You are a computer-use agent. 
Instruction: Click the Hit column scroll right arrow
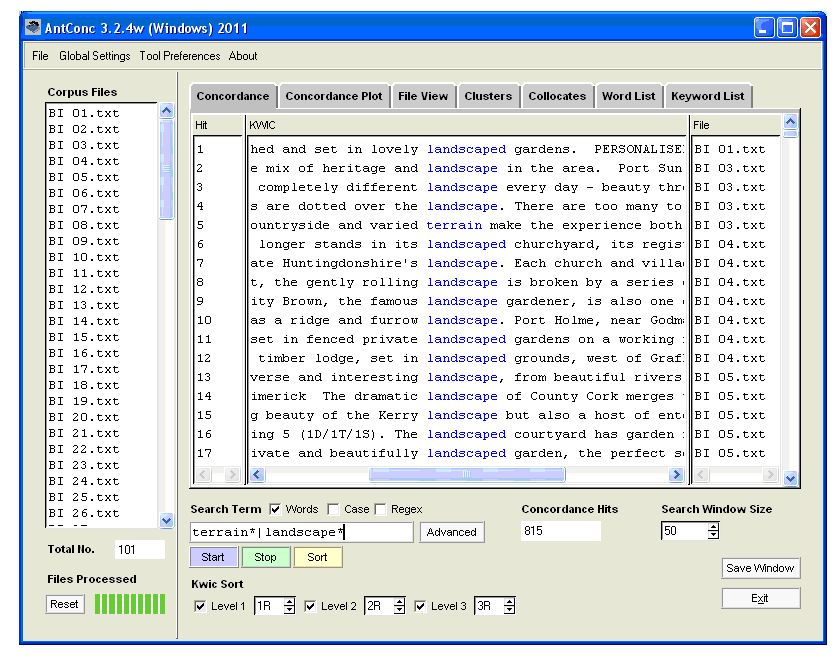point(231,474)
